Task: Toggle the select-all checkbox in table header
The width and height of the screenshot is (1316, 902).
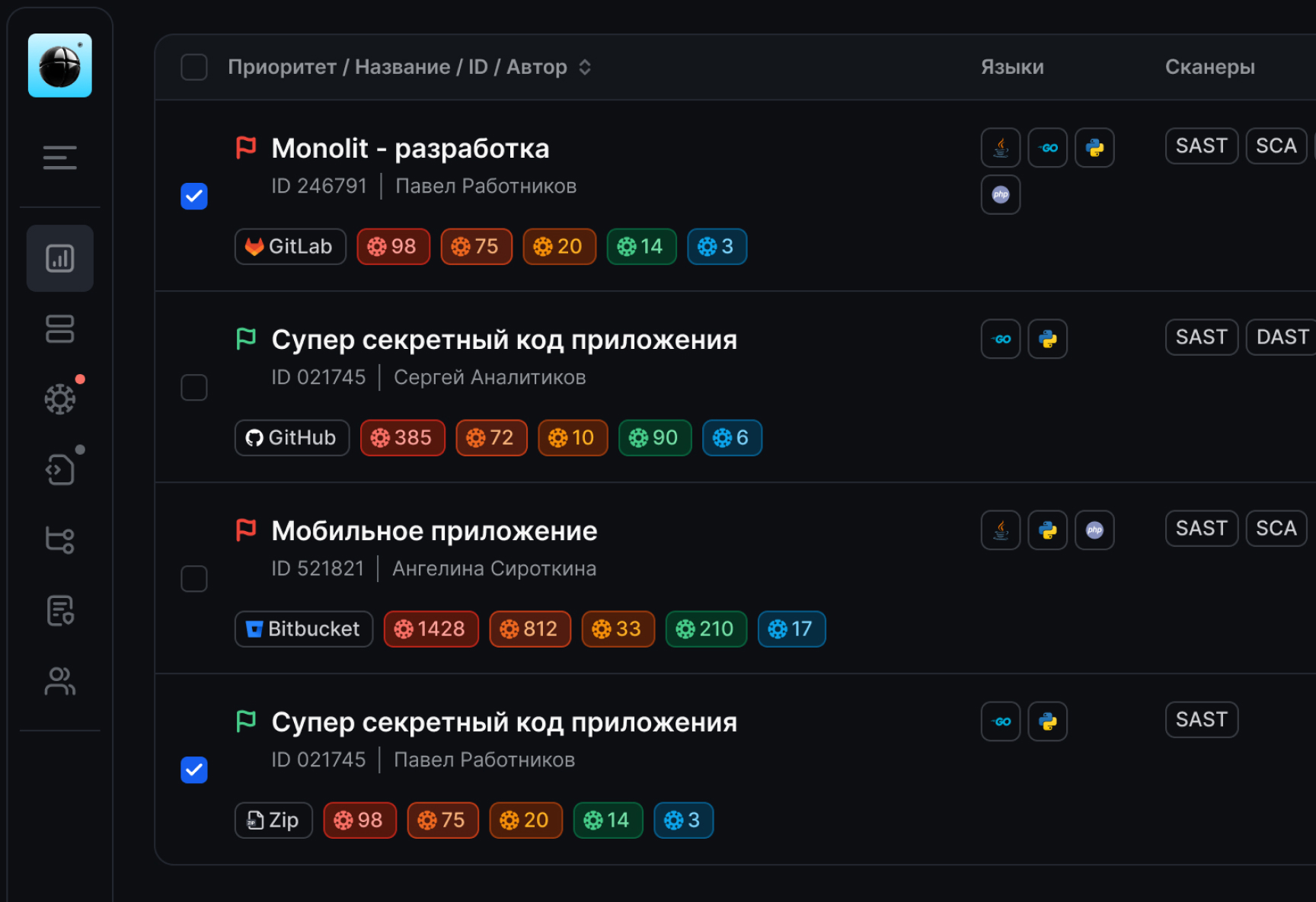Action: [194, 67]
